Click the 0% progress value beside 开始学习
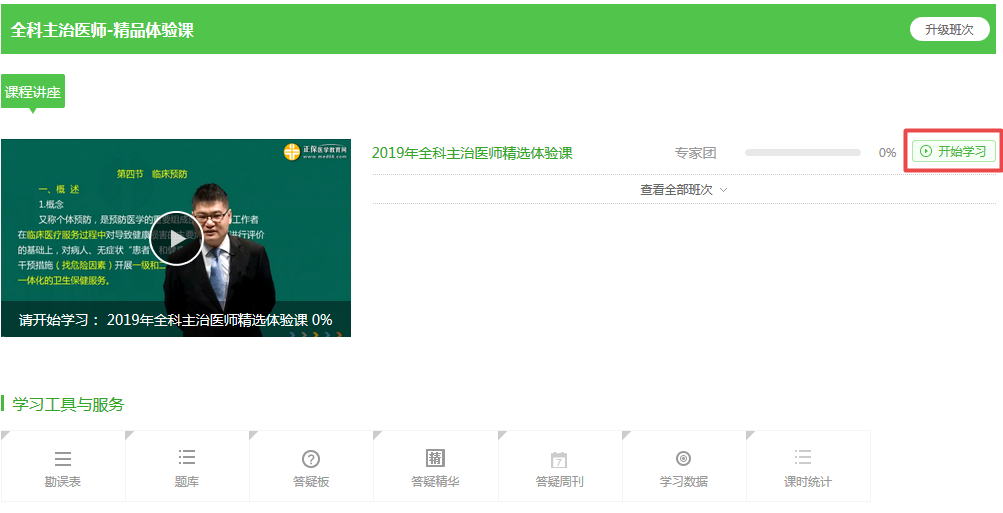 coord(887,153)
